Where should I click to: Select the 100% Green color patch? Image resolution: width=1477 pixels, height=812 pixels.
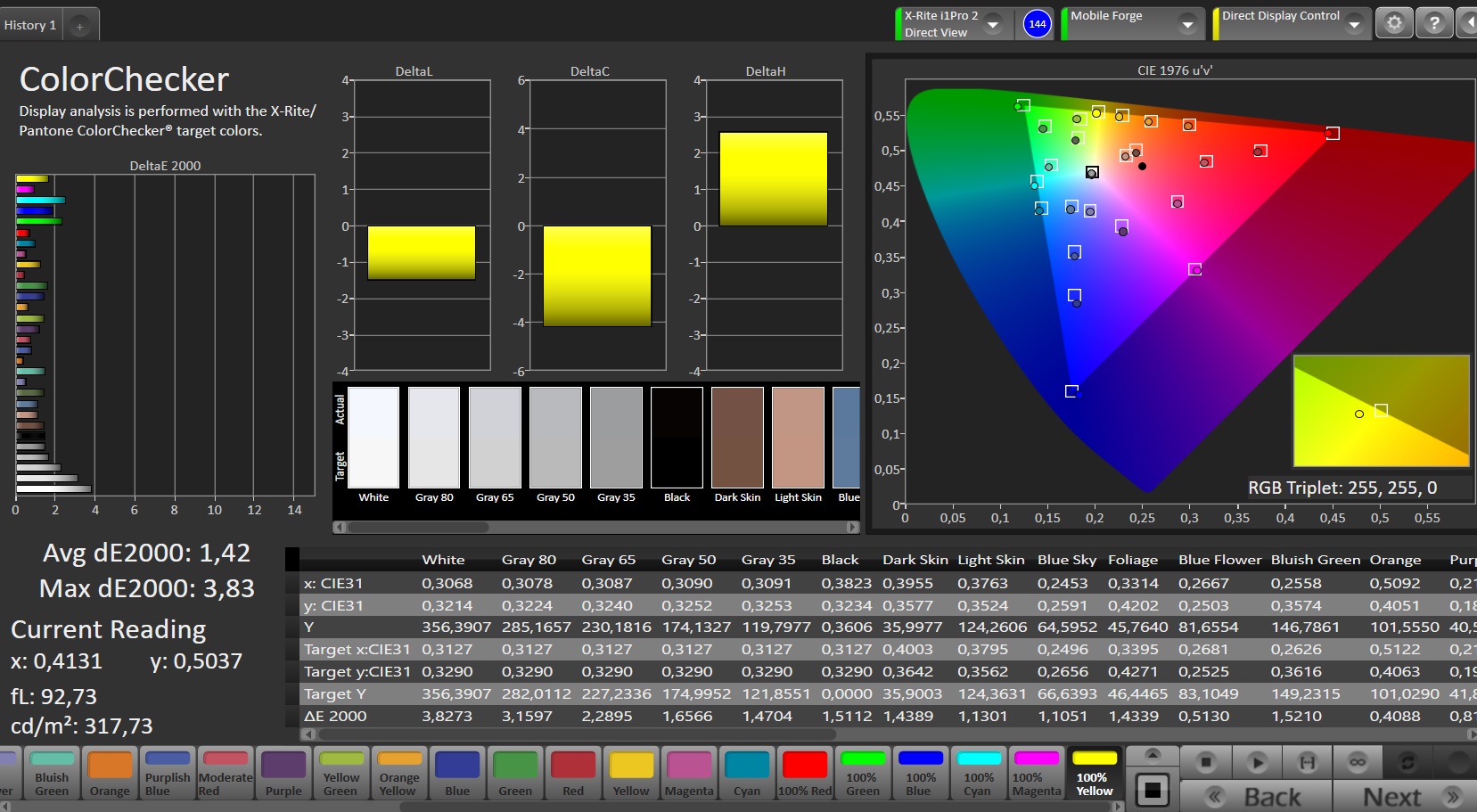coord(863,773)
